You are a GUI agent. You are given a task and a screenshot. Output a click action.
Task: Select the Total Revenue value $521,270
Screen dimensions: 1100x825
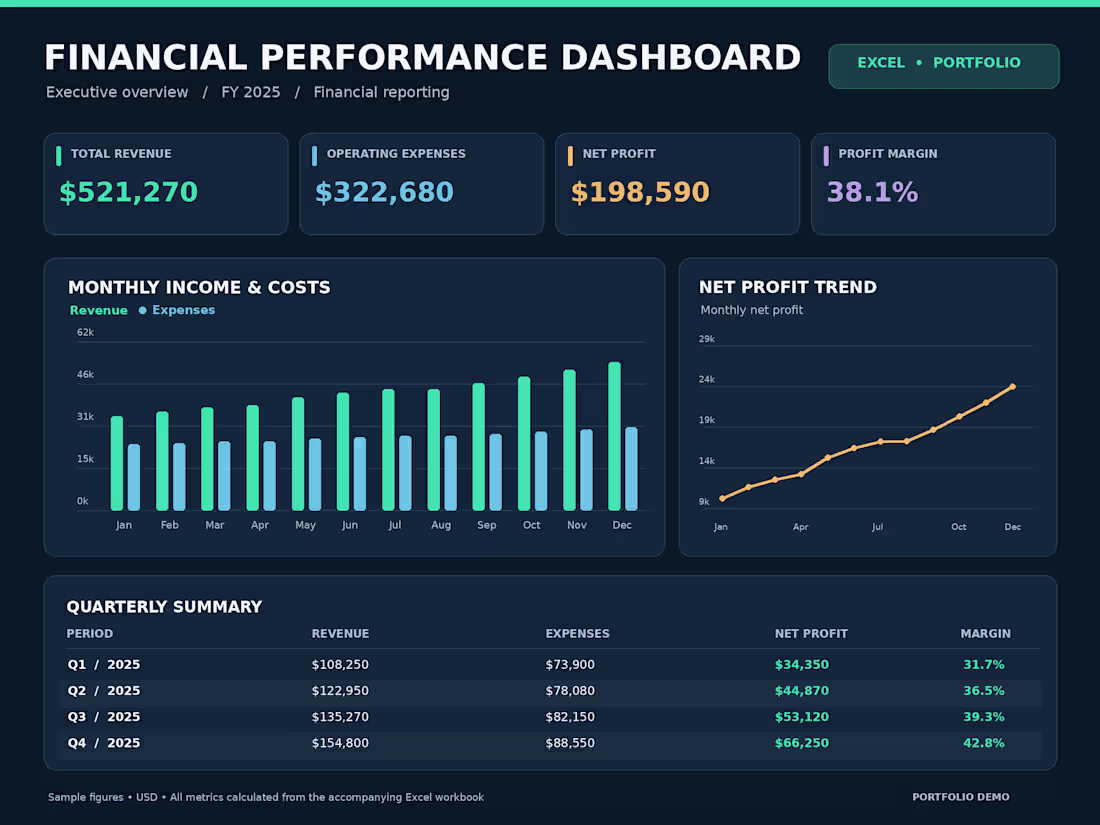(128, 192)
